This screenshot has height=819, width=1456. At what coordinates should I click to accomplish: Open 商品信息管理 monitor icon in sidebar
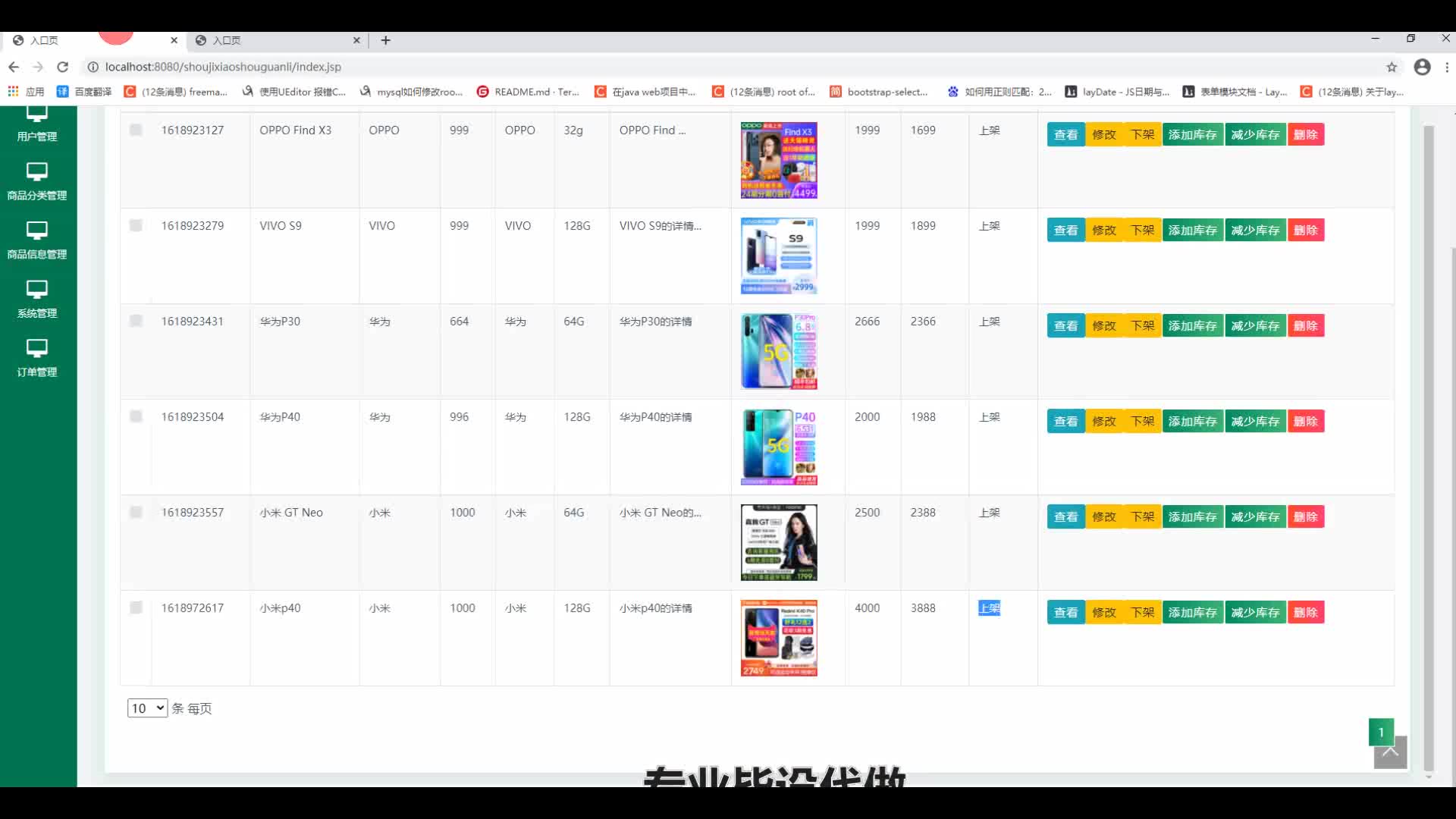(36, 231)
